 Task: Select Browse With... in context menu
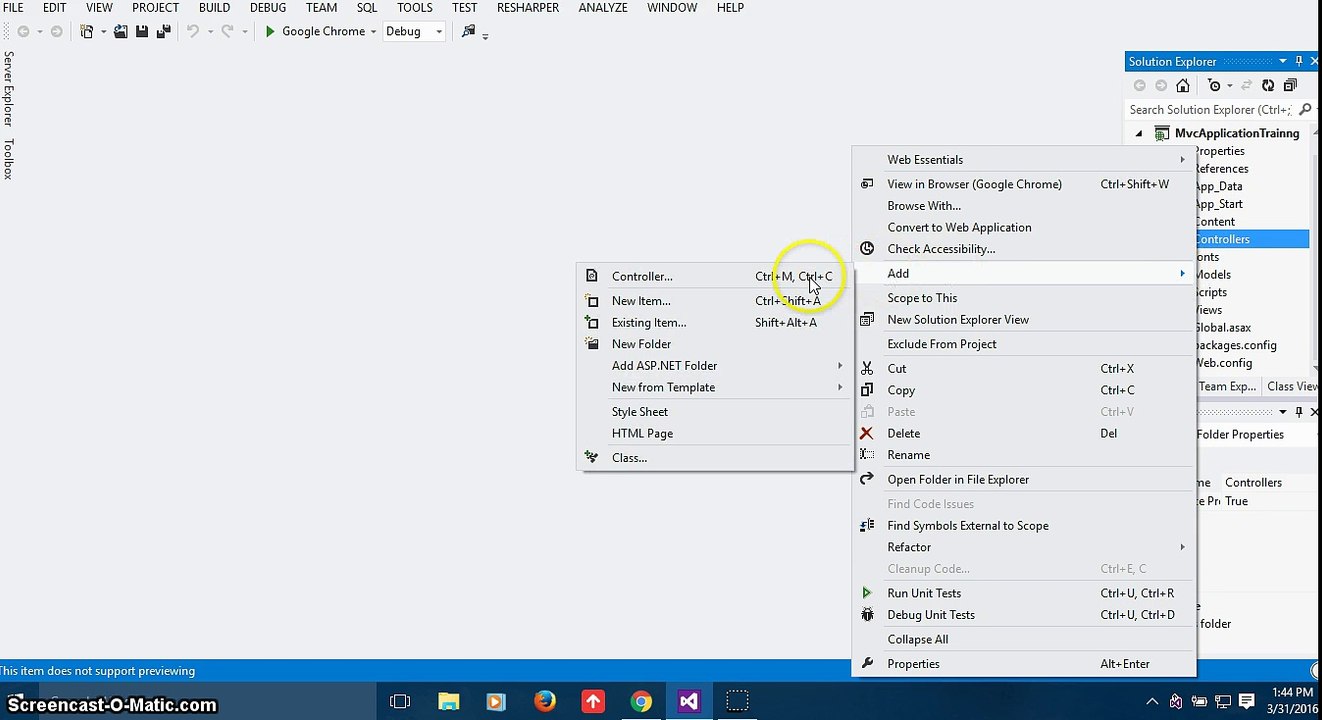[x=1024, y=206]
